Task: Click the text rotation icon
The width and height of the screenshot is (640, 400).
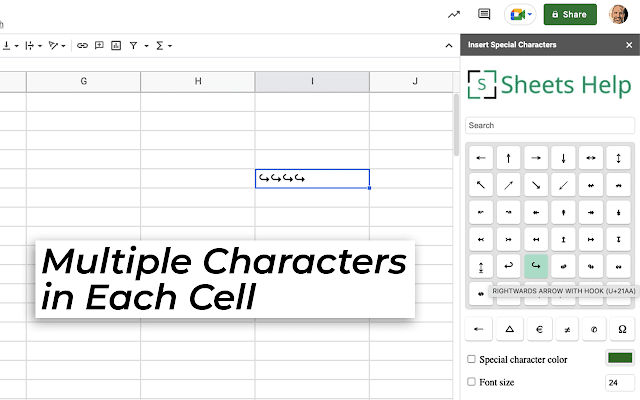Action: pyautogui.click(x=53, y=46)
